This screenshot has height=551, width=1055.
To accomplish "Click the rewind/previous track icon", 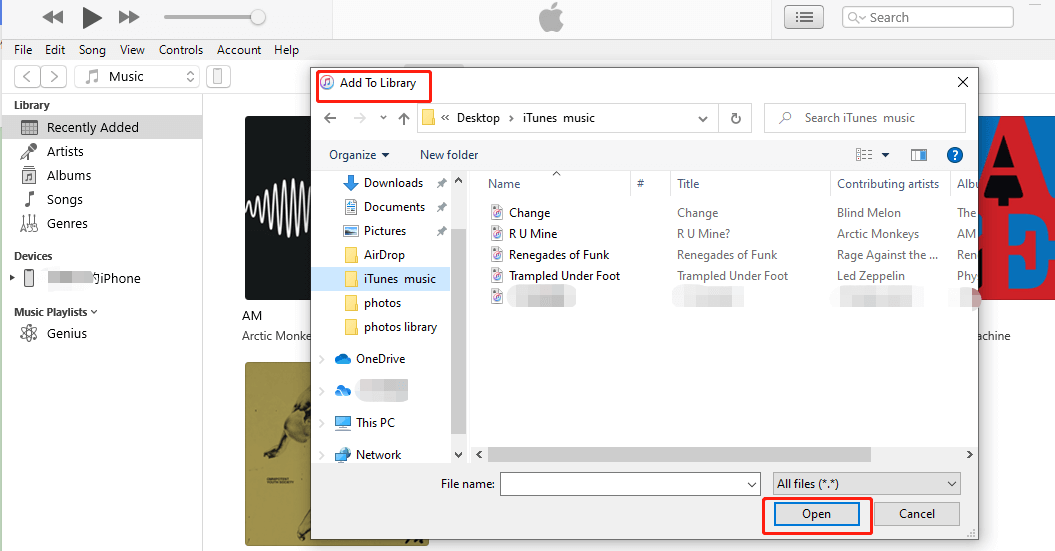I will click(53, 17).
